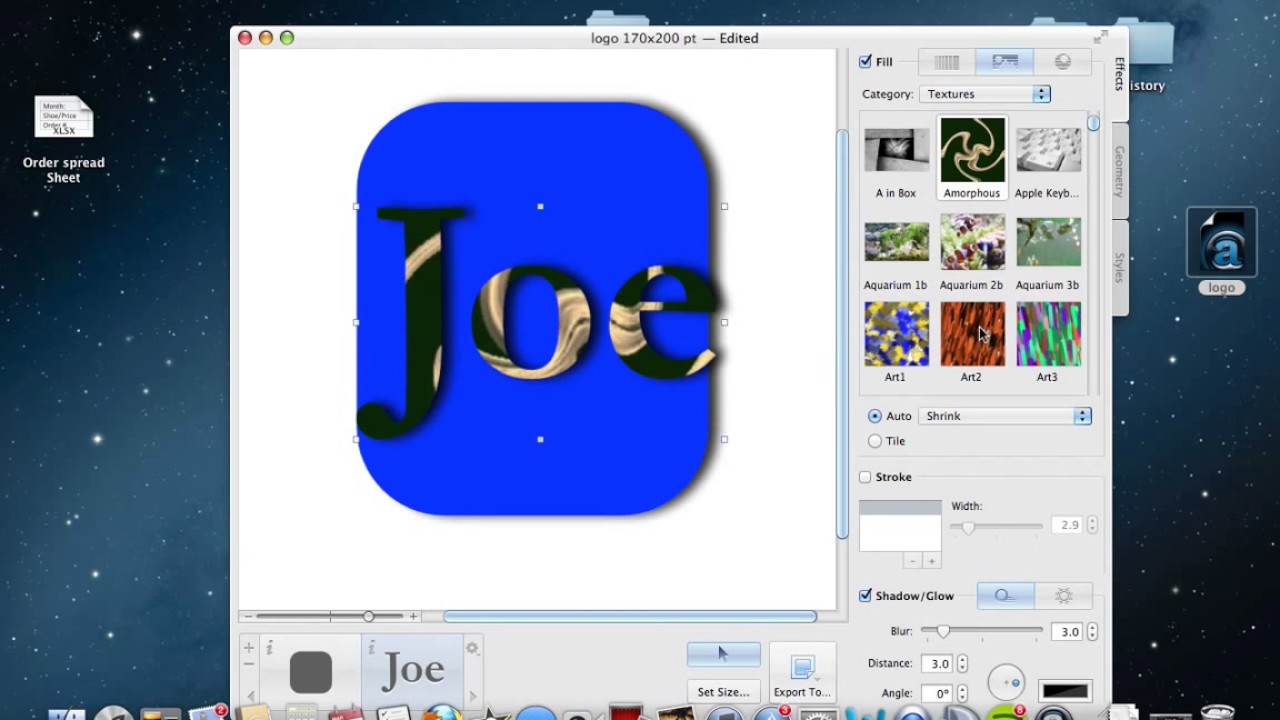1280x720 pixels.
Task: Select the Auto radio button
Action: tap(875, 416)
